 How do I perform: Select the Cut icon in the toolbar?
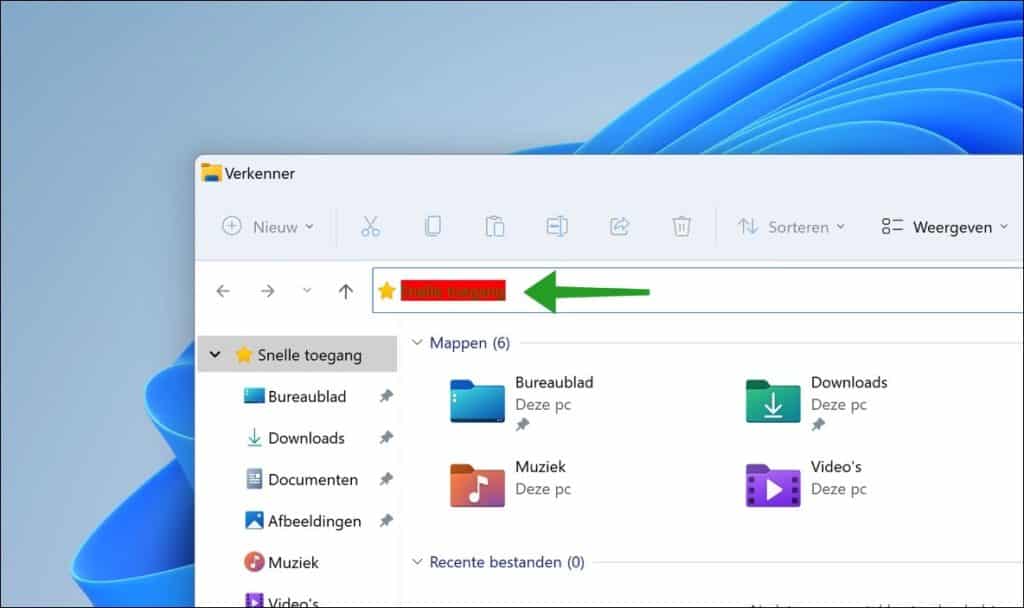371,227
